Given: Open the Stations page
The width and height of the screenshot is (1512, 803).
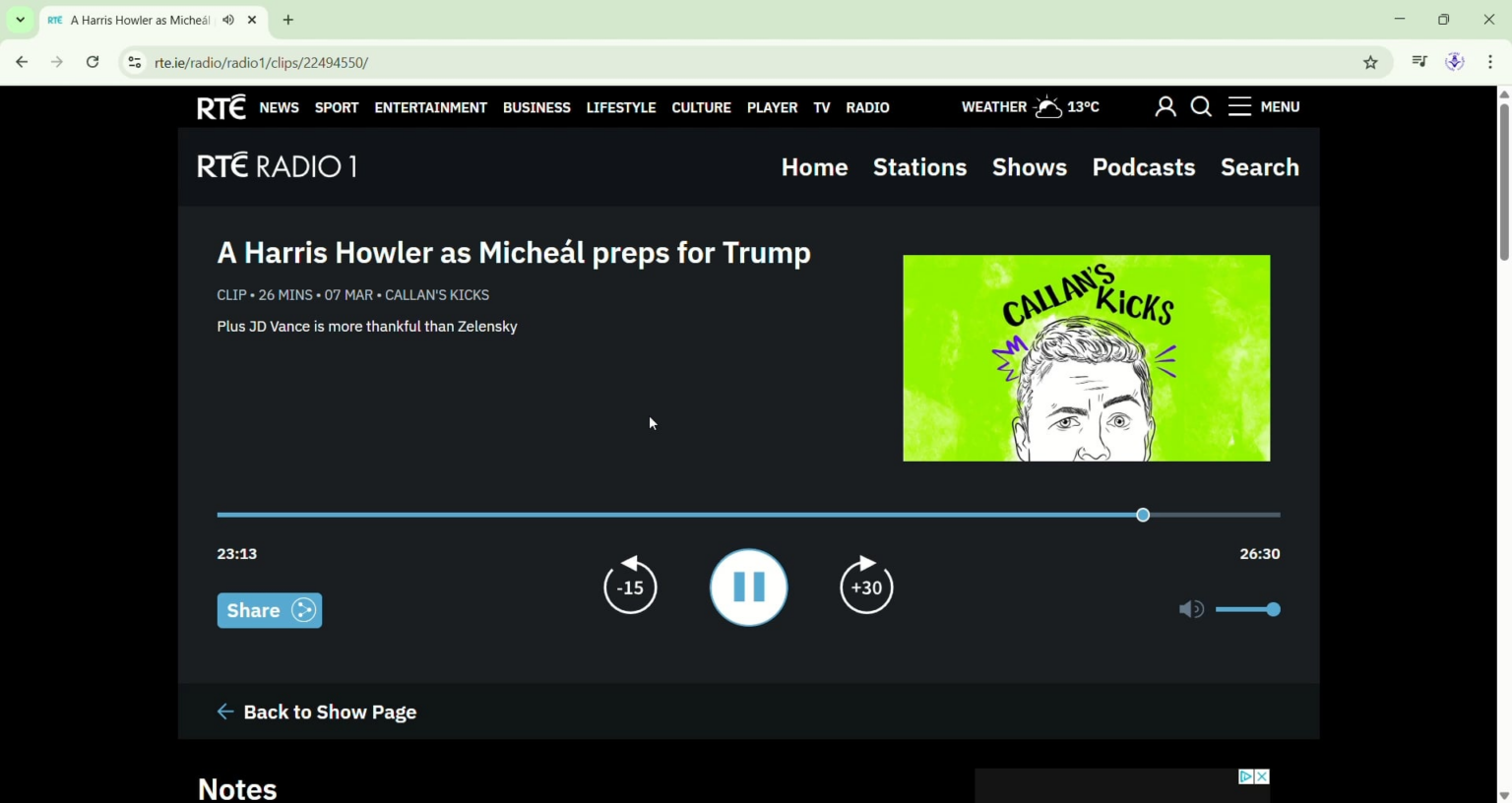Looking at the screenshot, I should tap(920, 167).
